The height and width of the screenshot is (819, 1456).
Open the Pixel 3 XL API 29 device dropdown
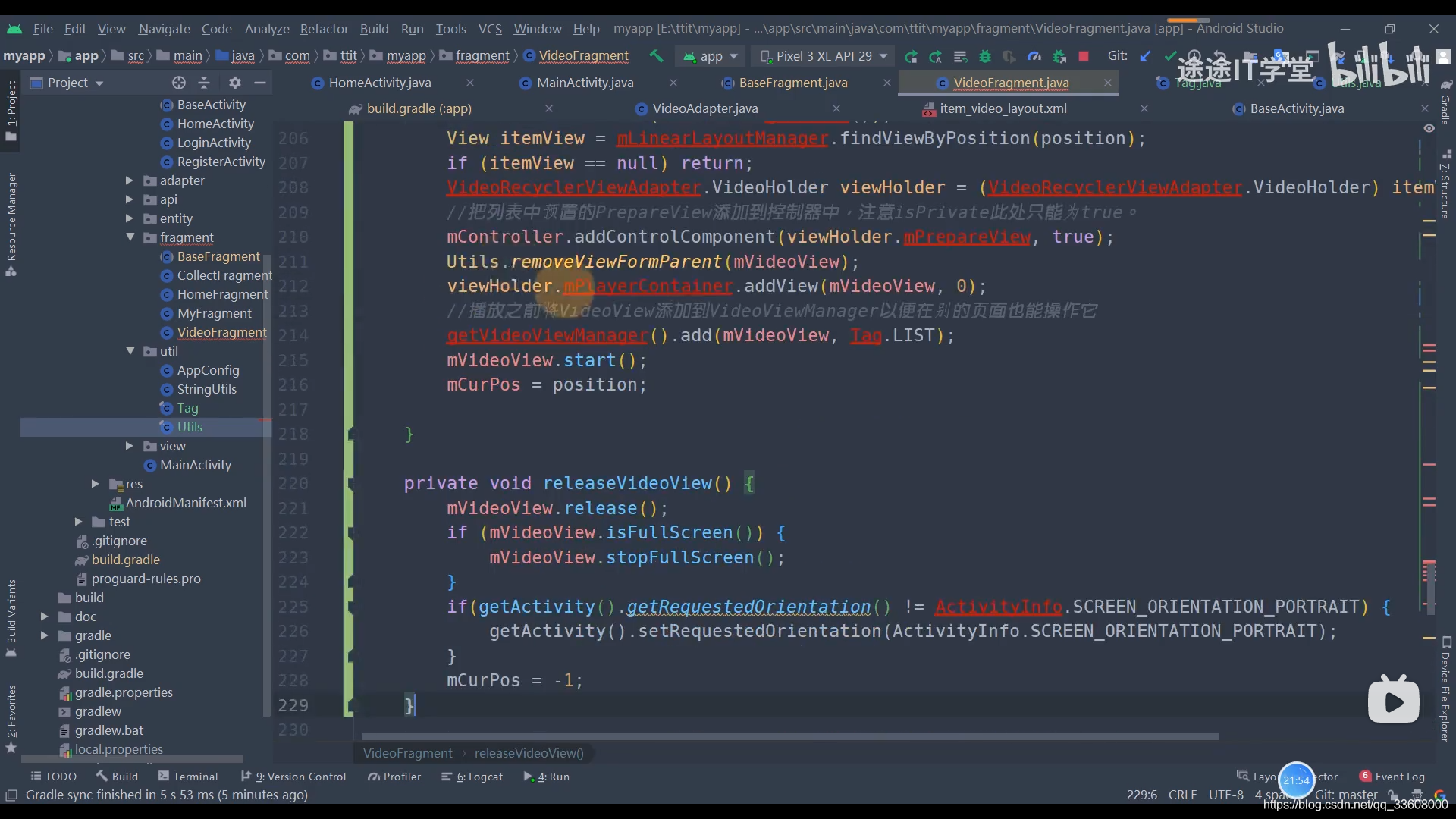click(824, 56)
